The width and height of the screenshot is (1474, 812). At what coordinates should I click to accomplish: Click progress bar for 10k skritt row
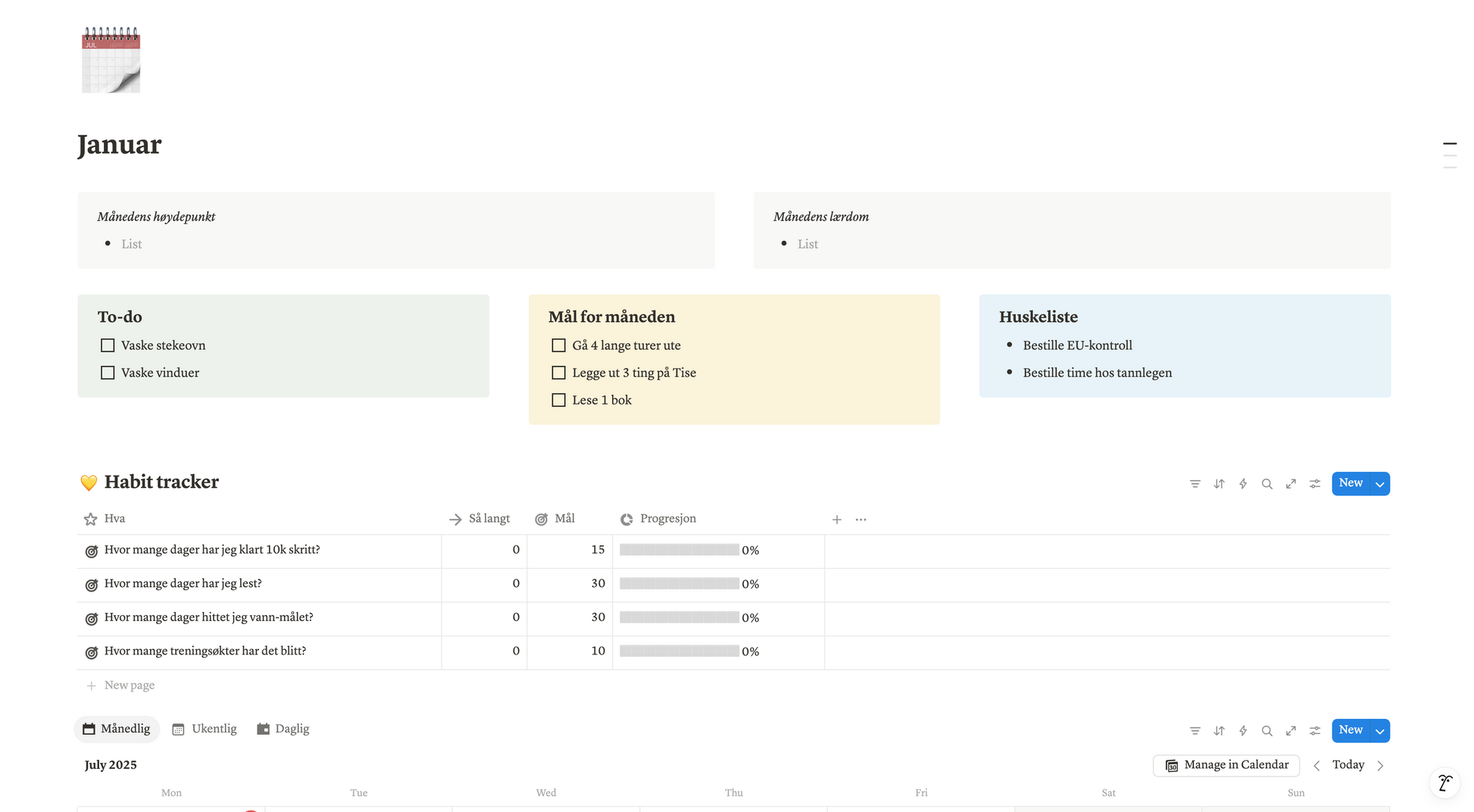pyautogui.click(x=679, y=550)
